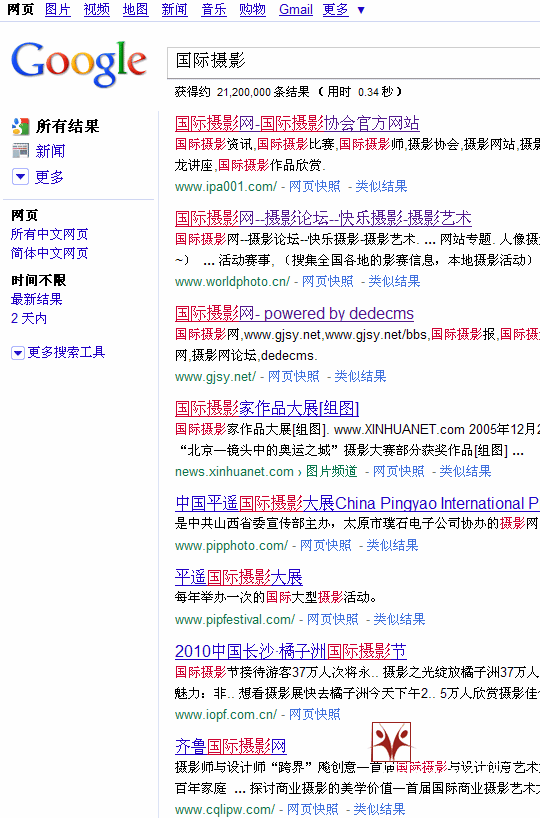Click the 时间不限 heading in sidebar
This screenshot has height=818, width=540.
pos(39,280)
